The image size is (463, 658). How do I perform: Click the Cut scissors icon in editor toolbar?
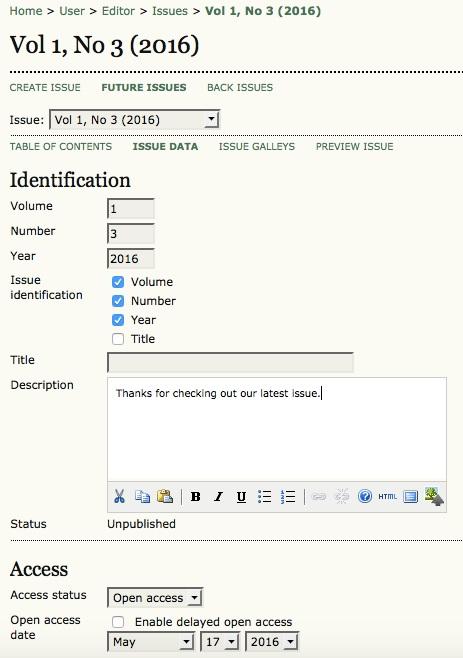click(119, 497)
